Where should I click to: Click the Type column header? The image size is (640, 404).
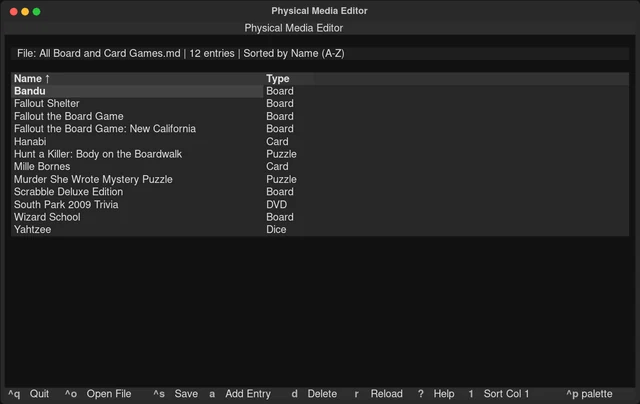tap(278, 78)
